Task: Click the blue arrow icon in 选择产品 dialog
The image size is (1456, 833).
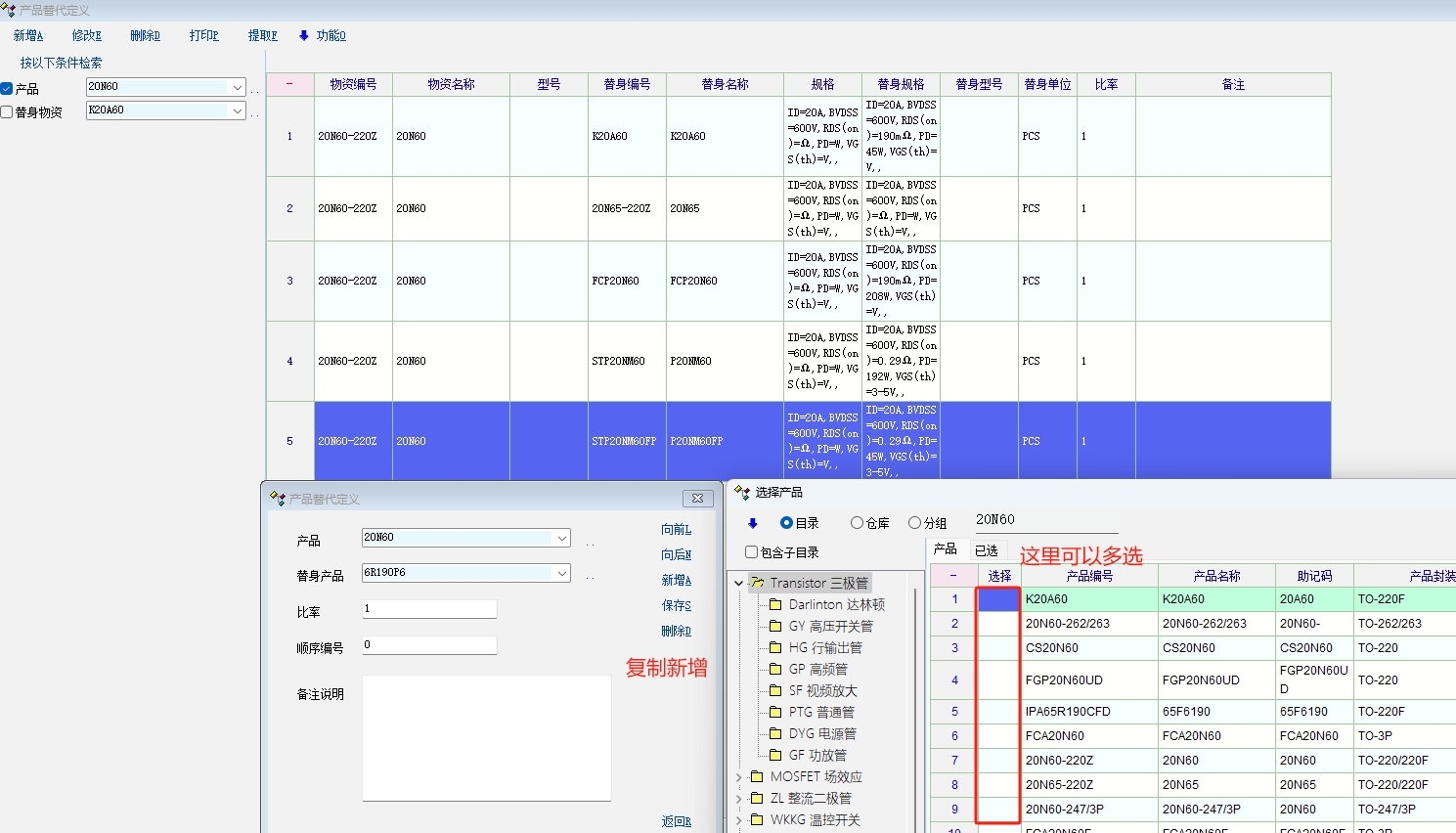Action: pos(752,523)
